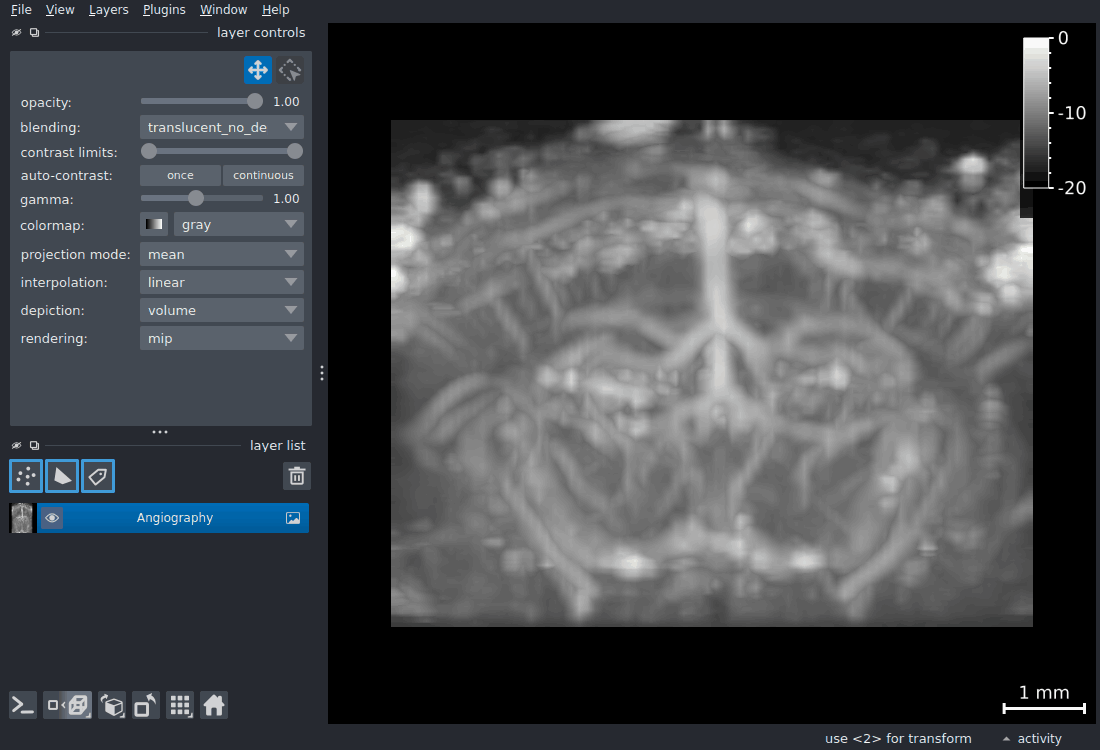
Task: Click auto-contrast continuous button
Action: pos(263,175)
